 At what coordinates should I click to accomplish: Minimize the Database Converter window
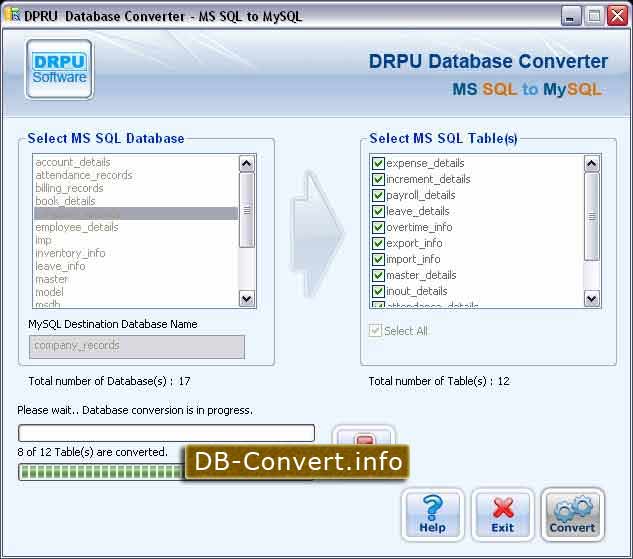point(571,17)
